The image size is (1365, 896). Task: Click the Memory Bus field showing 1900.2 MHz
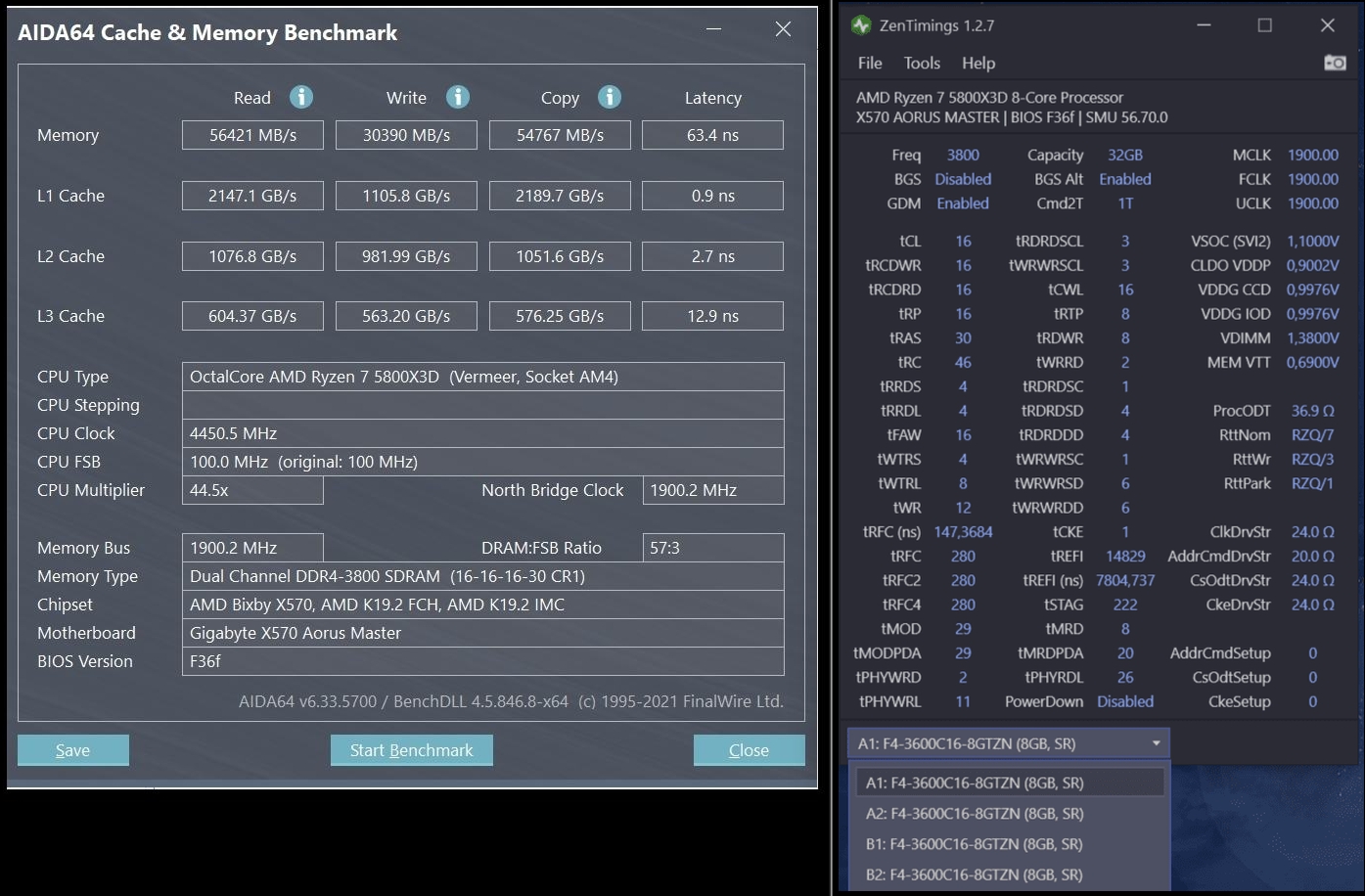coord(251,547)
